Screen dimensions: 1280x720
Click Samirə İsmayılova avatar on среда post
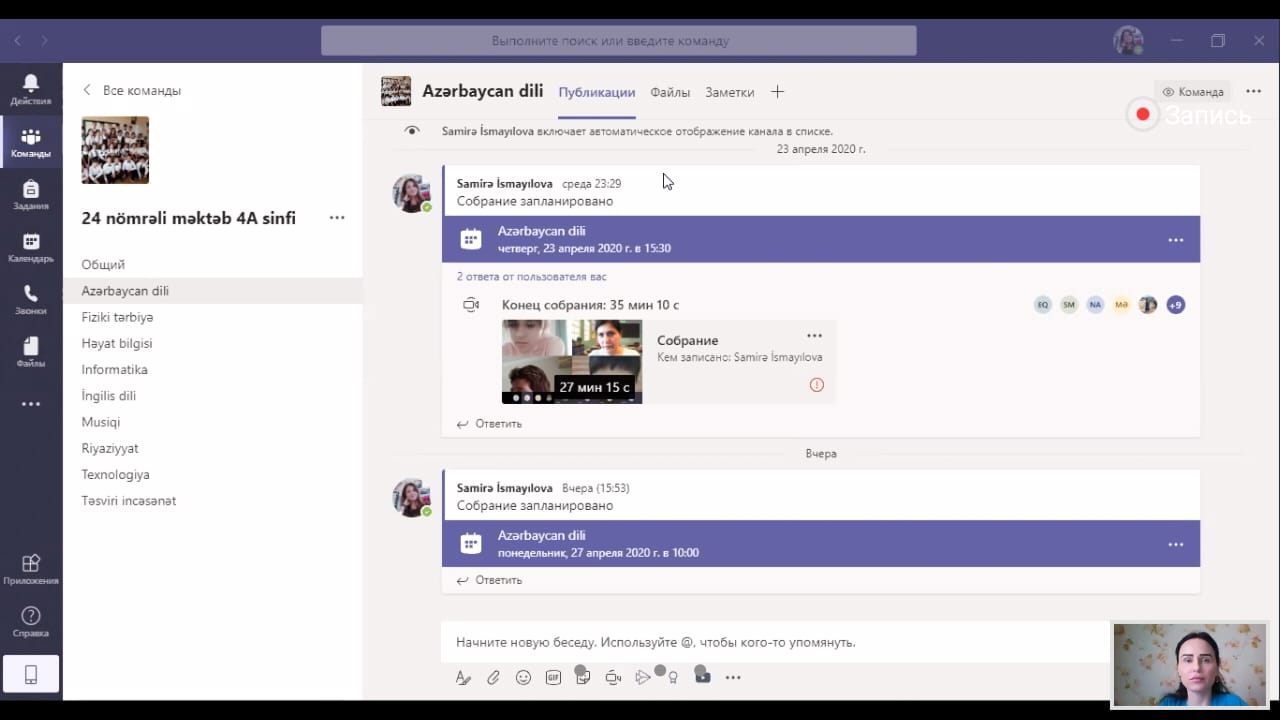411,193
